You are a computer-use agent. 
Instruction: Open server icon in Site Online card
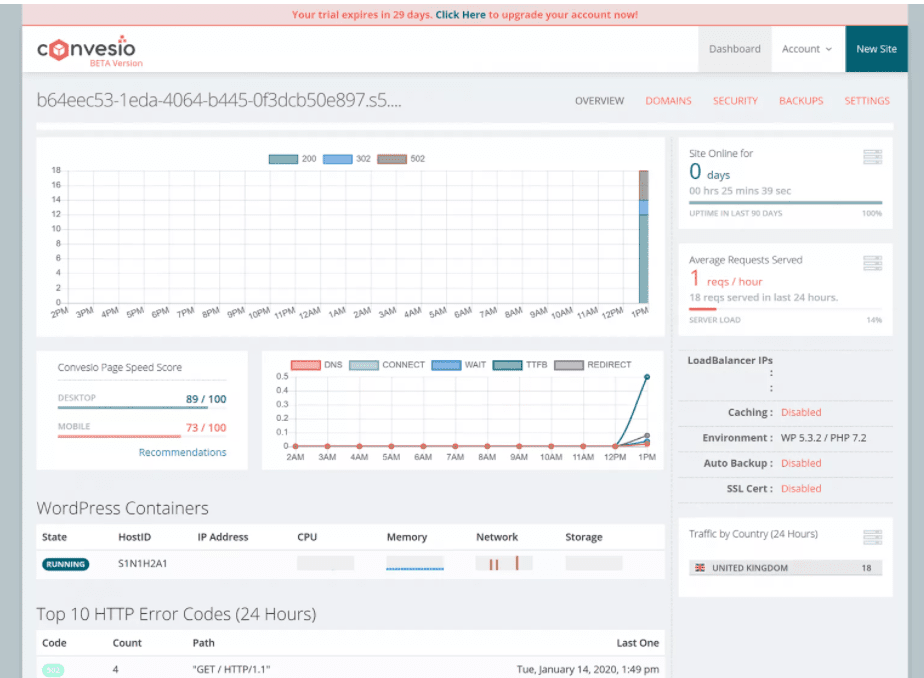coord(872,157)
